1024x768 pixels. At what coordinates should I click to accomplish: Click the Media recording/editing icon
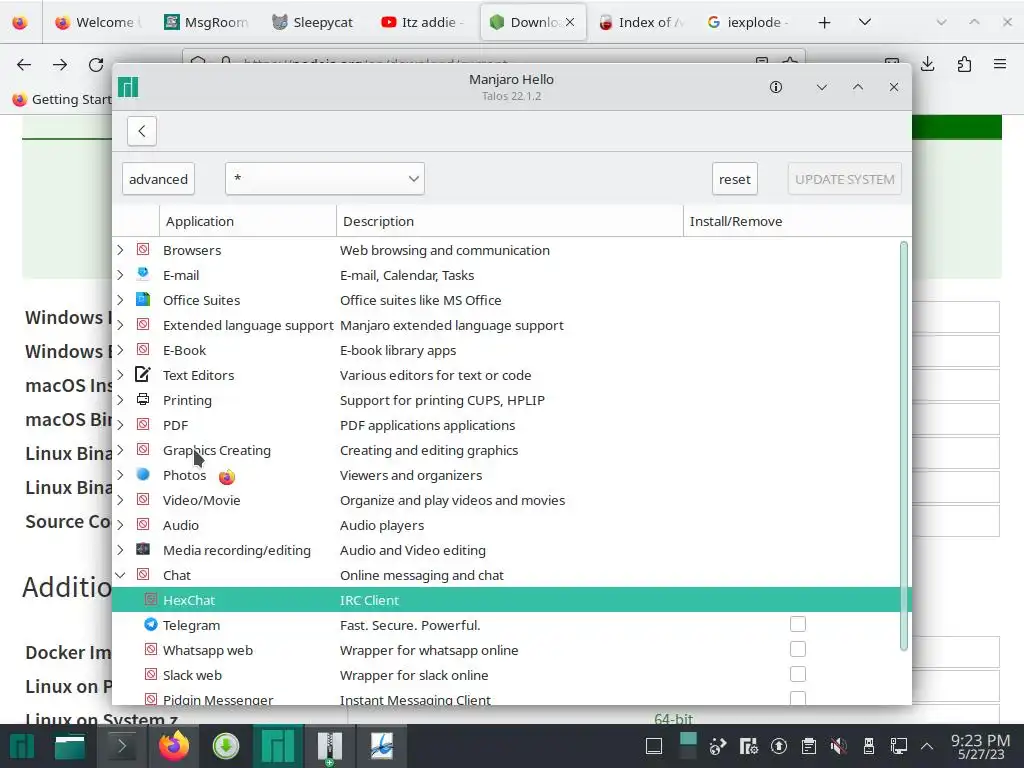pyautogui.click(x=143, y=549)
